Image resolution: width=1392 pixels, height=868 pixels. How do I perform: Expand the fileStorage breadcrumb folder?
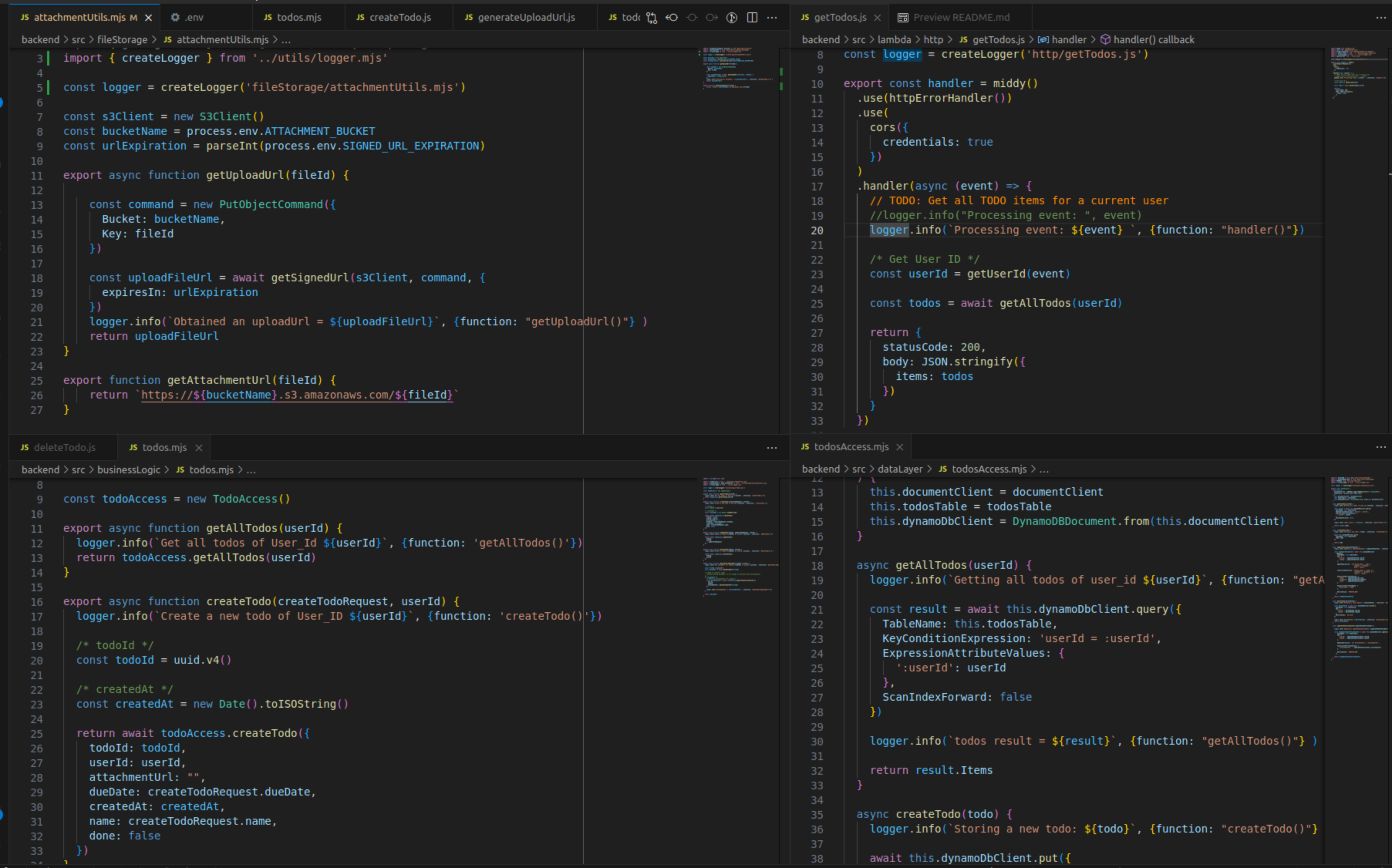[122, 40]
